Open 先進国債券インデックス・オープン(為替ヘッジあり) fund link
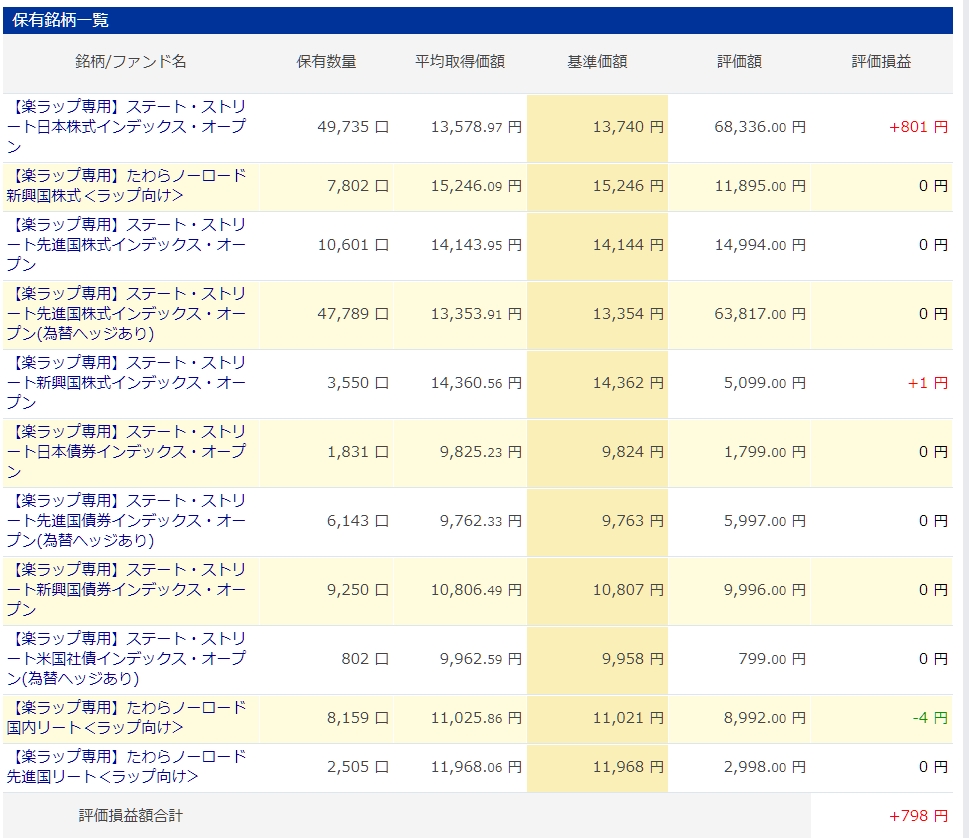Screen dimensions: 969x838 tap(130, 521)
